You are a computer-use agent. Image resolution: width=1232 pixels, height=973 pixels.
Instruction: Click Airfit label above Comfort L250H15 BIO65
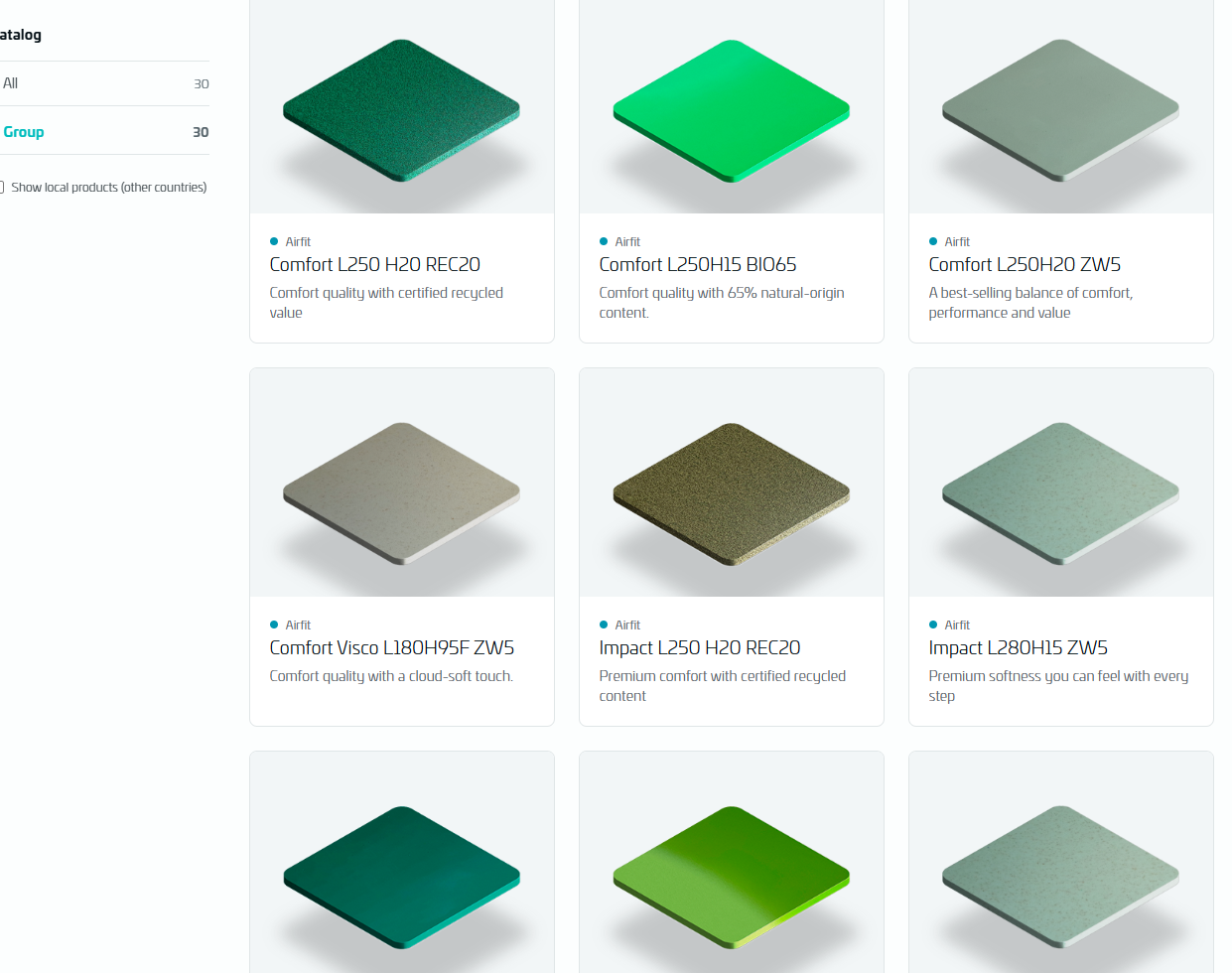627,241
